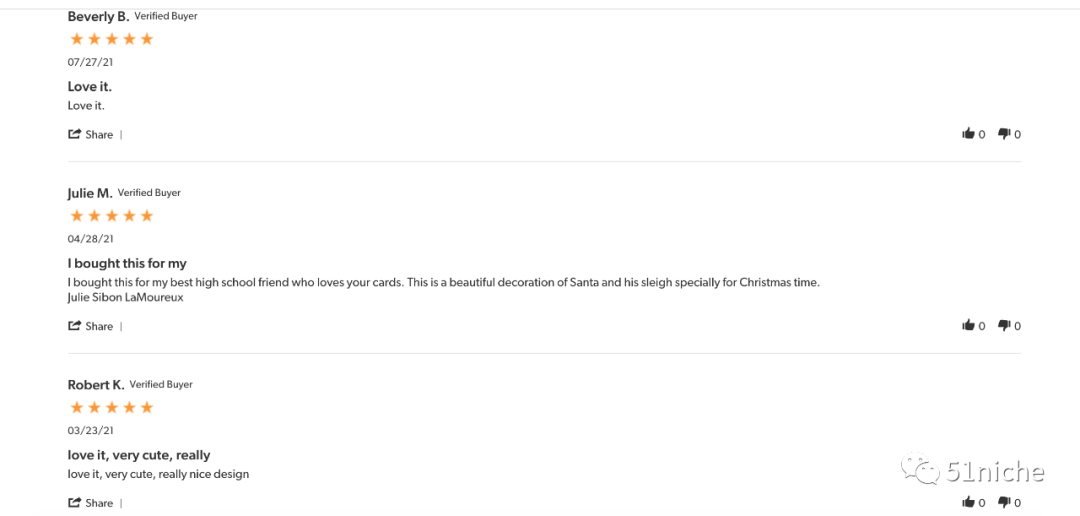Click the star rating on Robert K.'s review
The image size is (1080, 516).
click(x=111, y=408)
